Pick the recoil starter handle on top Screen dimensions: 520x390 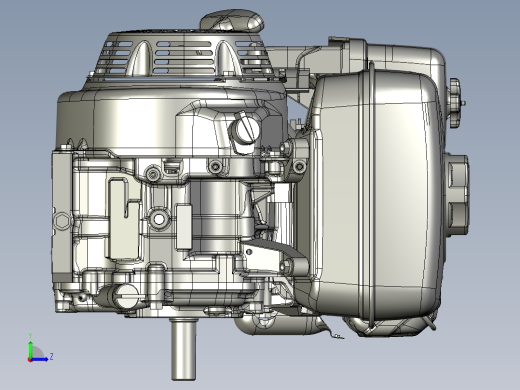(x=232, y=21)
